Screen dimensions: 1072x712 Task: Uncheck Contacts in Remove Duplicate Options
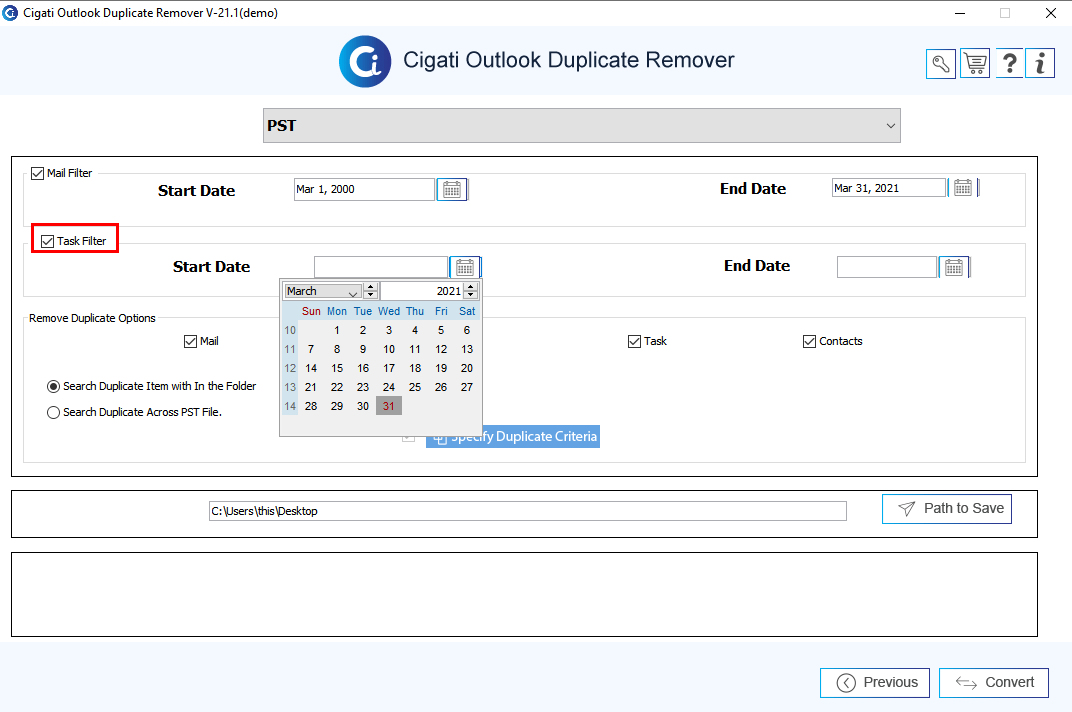tap(809, 341)
